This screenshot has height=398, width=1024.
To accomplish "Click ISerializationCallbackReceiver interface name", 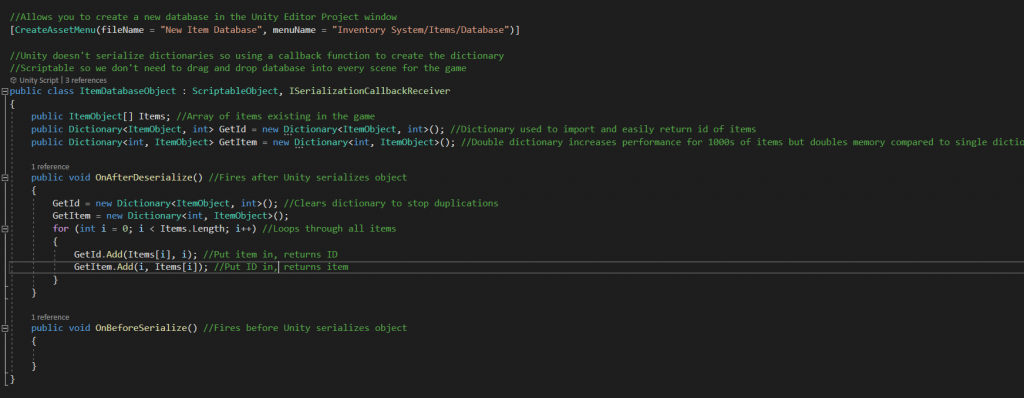I will 364,91.
